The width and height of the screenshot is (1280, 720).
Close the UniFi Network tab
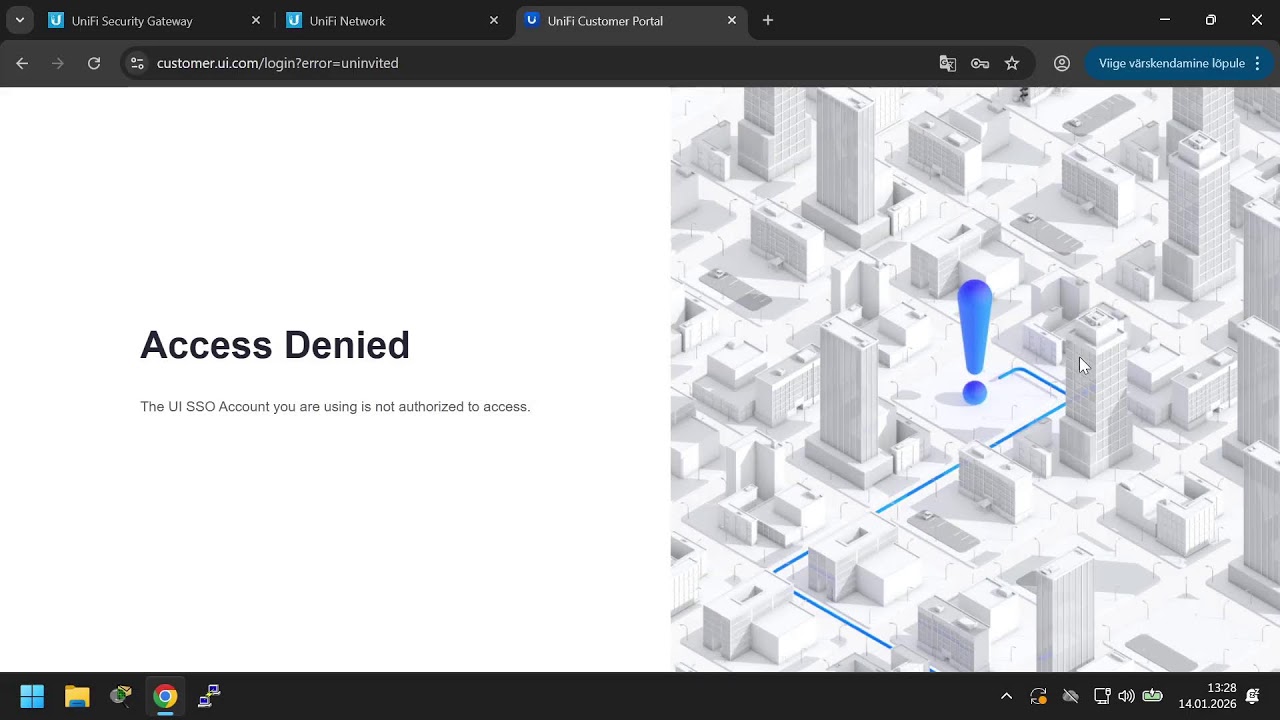[x=494, y=20]
